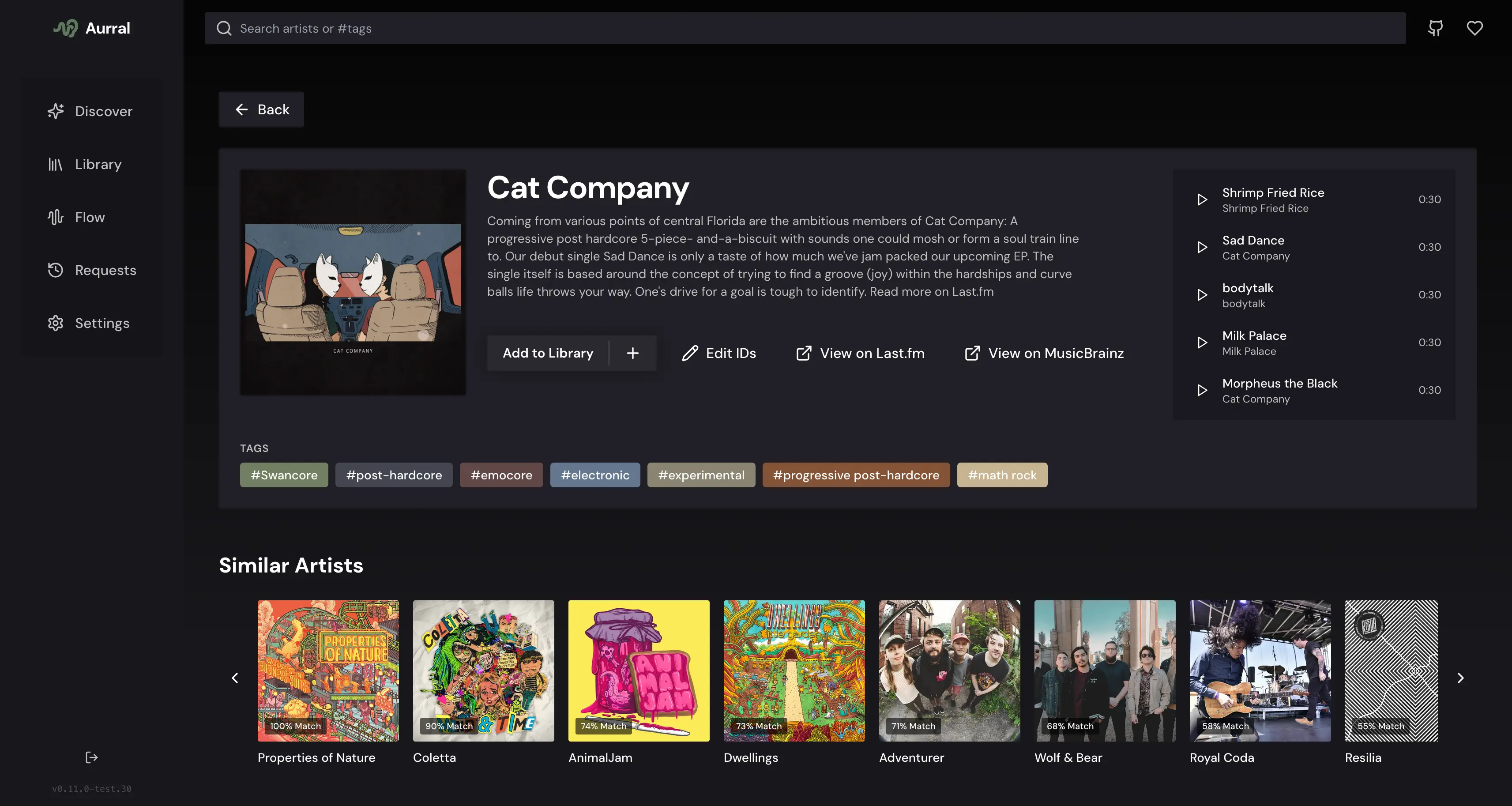Viewport: 1512px width, 806px height.
Task: Click the search artists input field
Action: (804, 28)
